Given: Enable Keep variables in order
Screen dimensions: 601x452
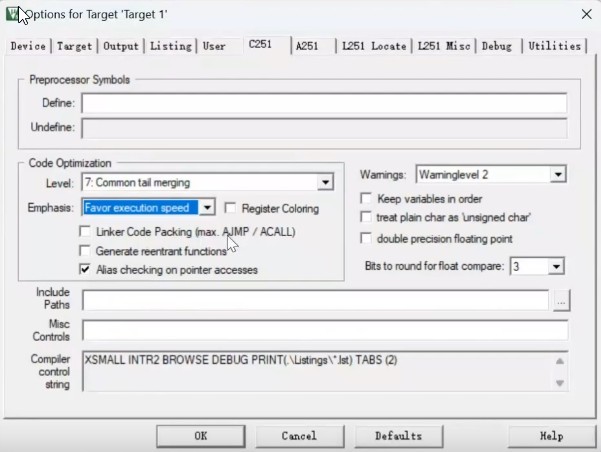Looking at the screenshot, I should click(x=367, y=198).
